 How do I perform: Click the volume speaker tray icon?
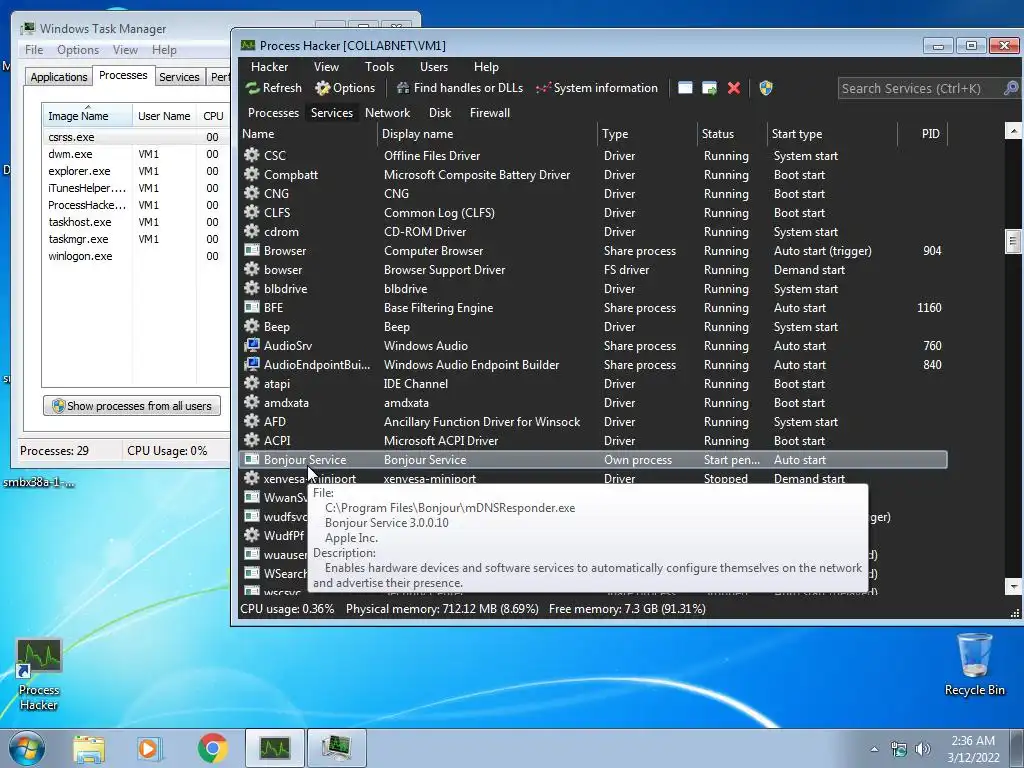point(922,749)
